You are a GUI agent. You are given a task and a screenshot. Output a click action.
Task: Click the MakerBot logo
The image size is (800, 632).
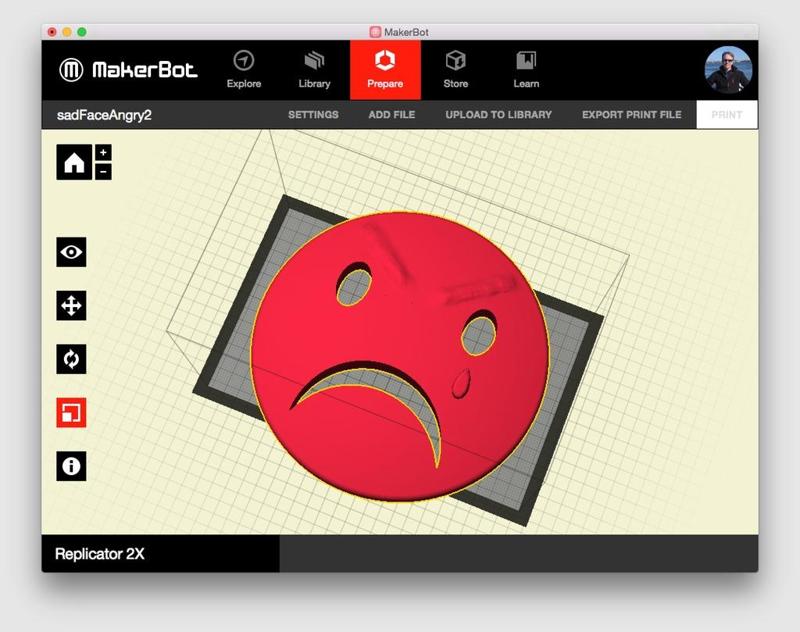[x=128, y=70]
